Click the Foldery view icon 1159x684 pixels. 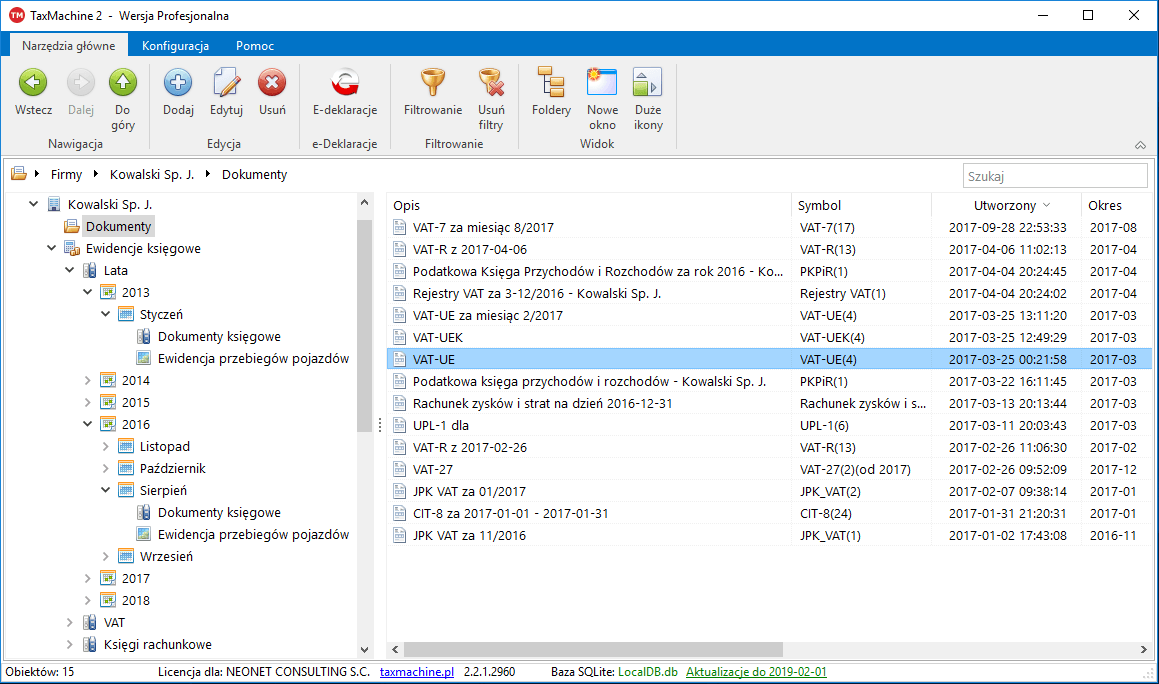coord(550,95)
